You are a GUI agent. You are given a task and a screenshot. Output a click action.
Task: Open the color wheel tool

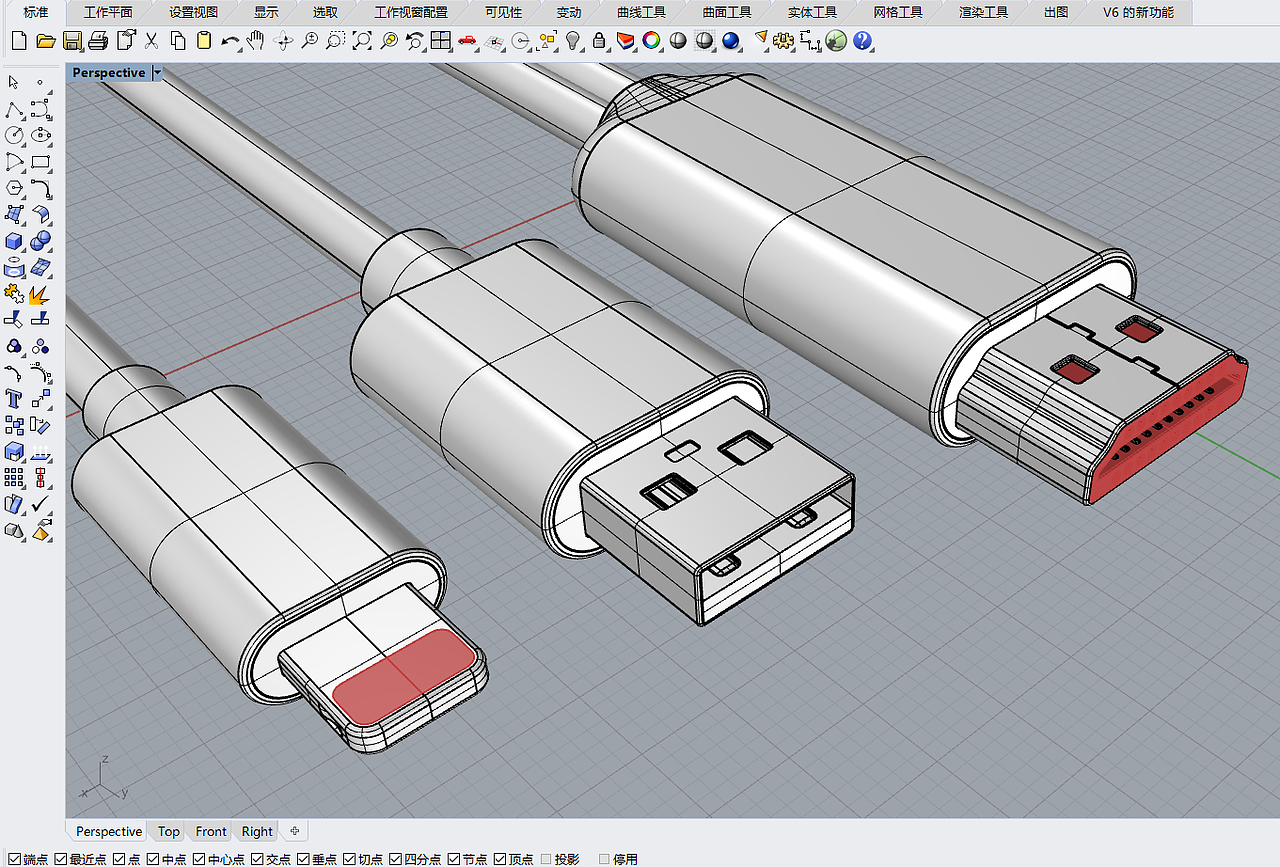pyautogui.click(x=652, y=41)
